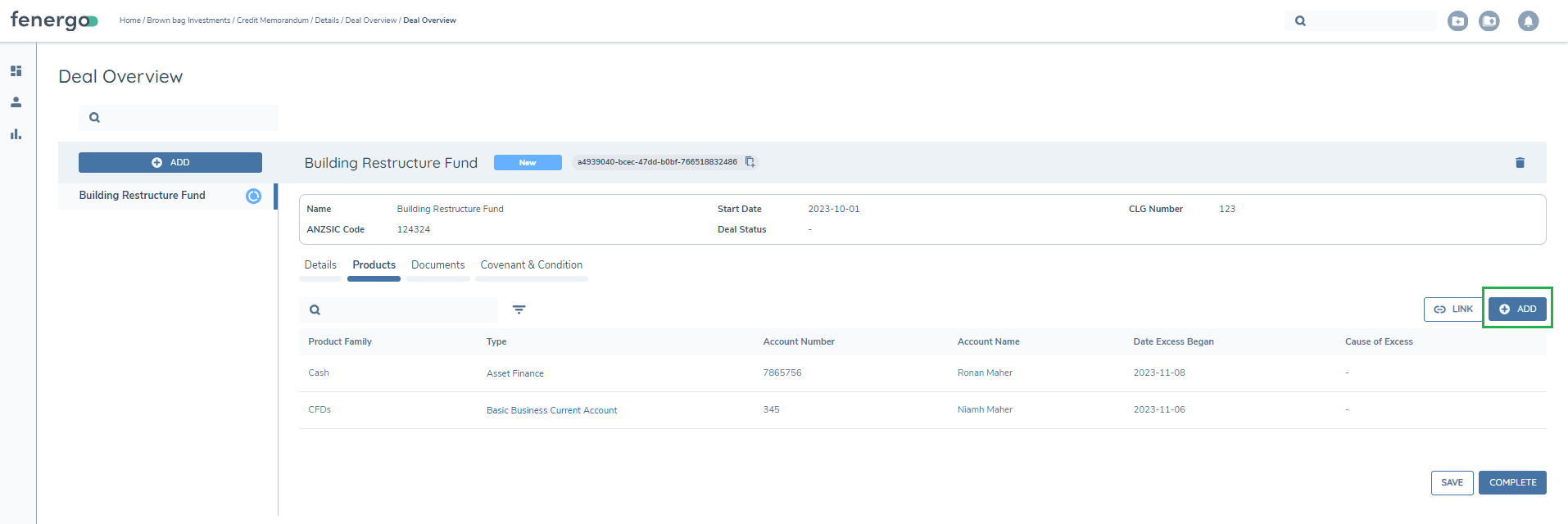Open the bar chart reports icon
The width and height of the screenshot is (1568, 524).
coord(16,134)
